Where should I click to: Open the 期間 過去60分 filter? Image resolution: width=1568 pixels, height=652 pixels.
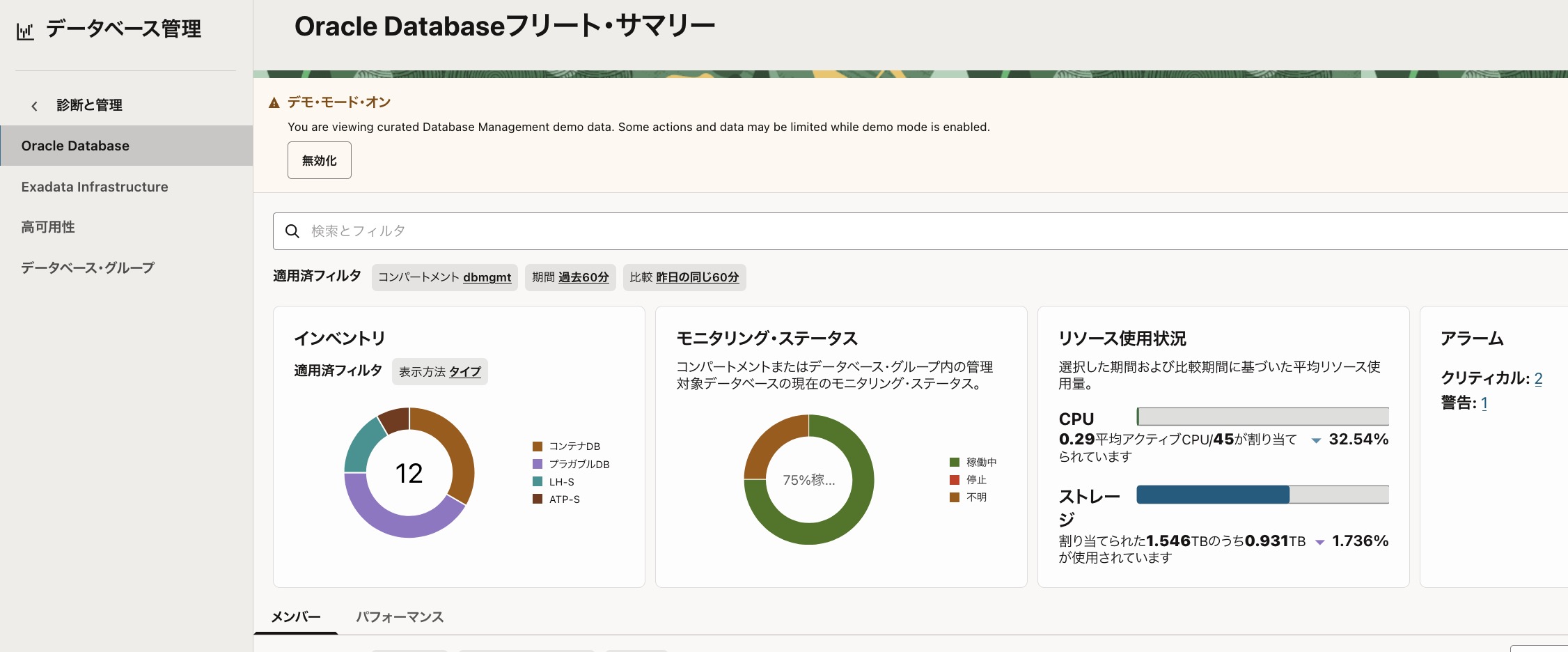pos(570,277)
